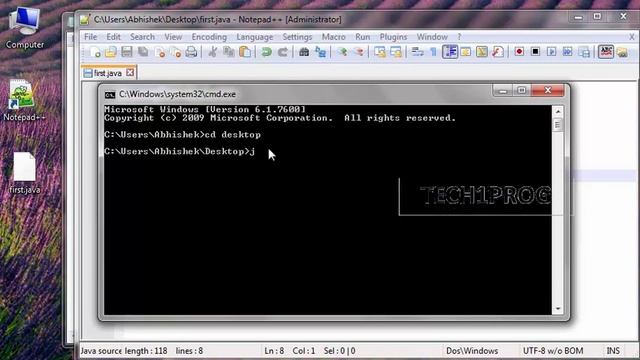640x360 pixels.
Task: Select the Notepad++ desktop shortcut
Action: [24, 100]
